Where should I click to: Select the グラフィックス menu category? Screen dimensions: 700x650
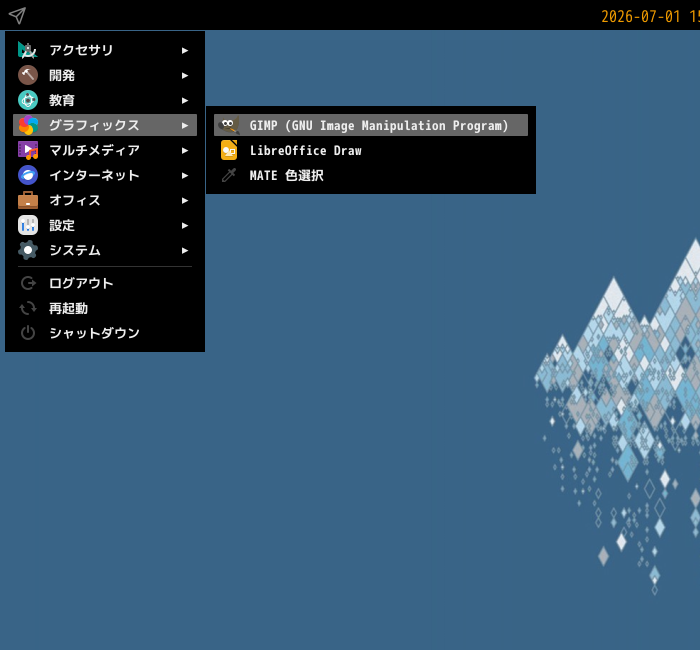(x=105, y=125)
